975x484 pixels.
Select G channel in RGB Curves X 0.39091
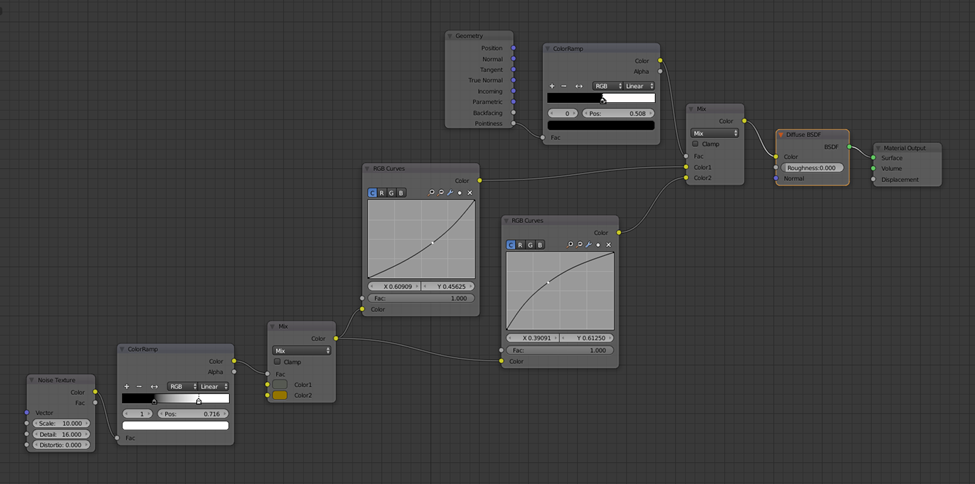click(x=530, y=245)
